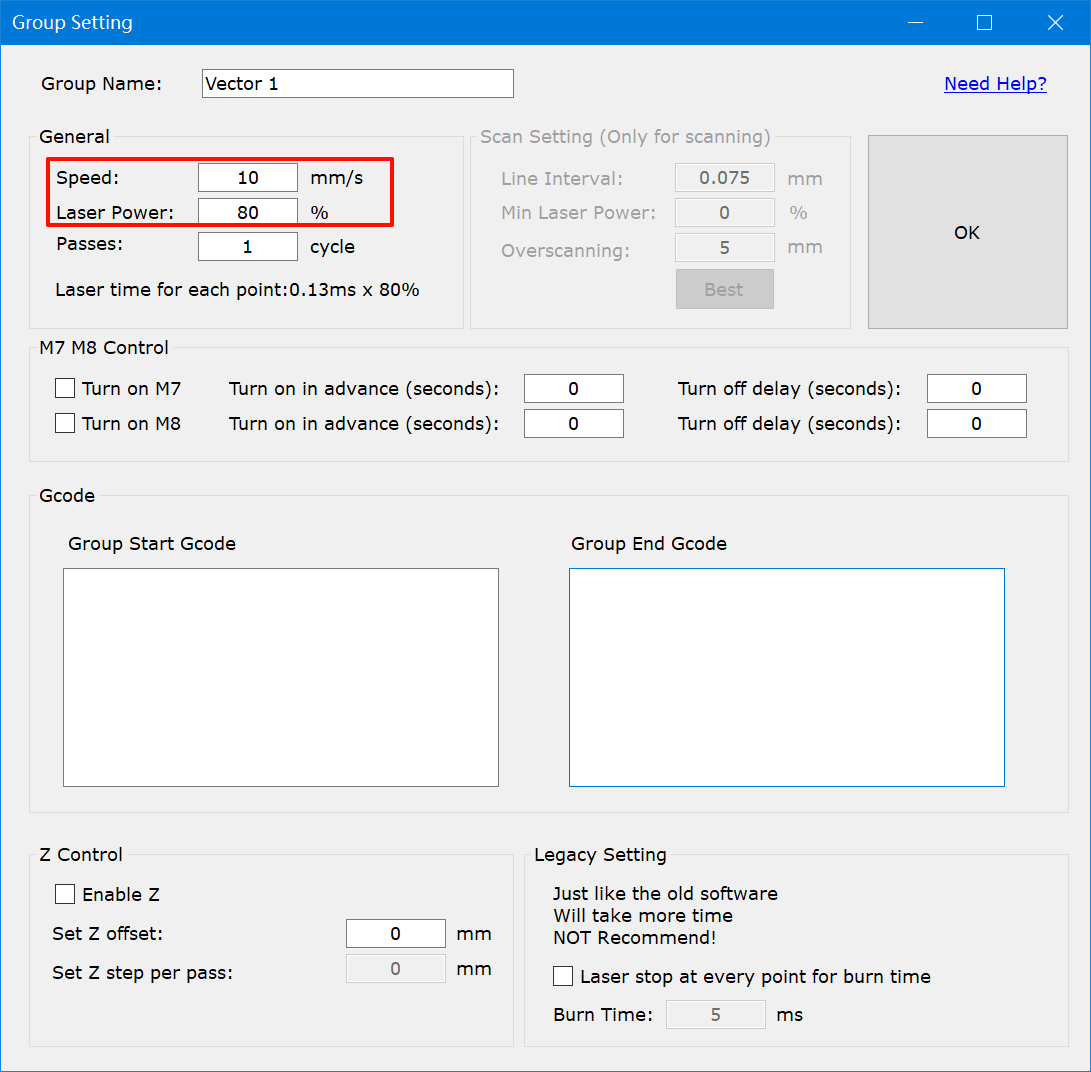Click the M8 Turn off delay field

click(976, 424)
